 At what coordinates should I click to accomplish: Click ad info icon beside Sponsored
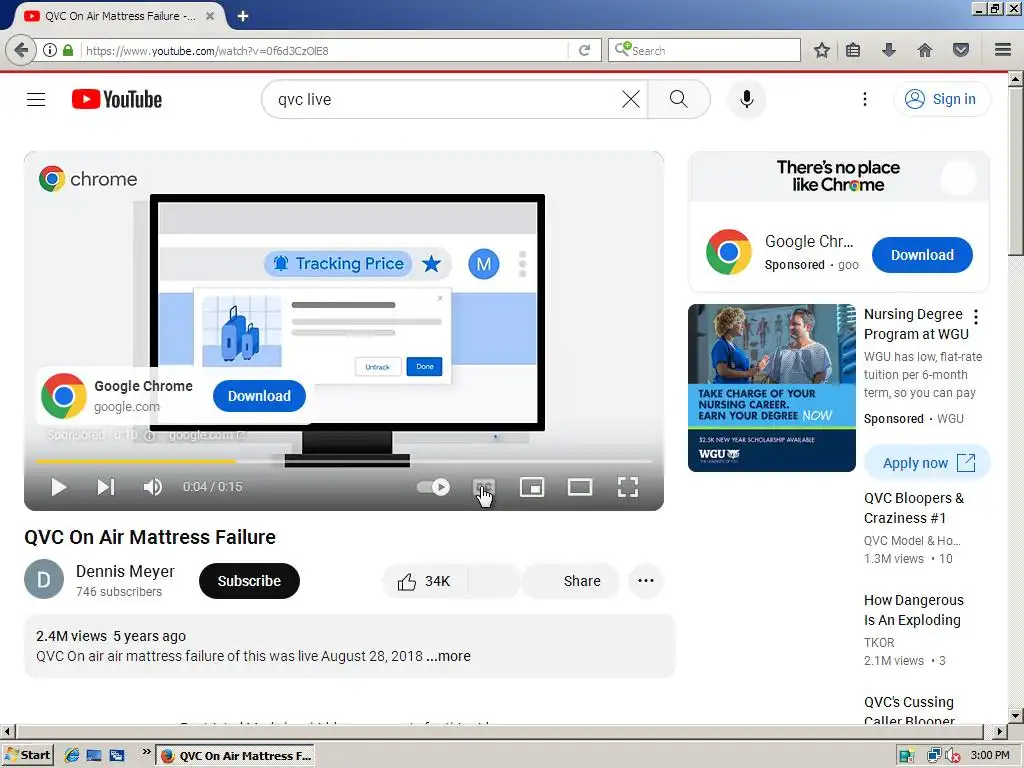point(150,435)
